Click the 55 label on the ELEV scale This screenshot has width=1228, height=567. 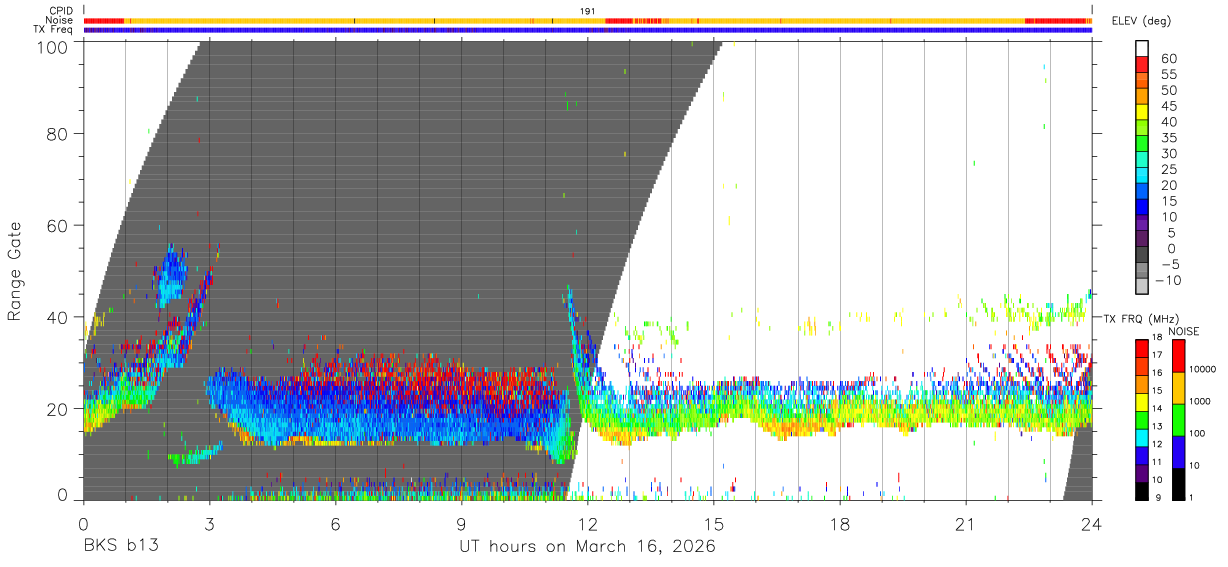pyautogui.click(x=1168, y=75)
